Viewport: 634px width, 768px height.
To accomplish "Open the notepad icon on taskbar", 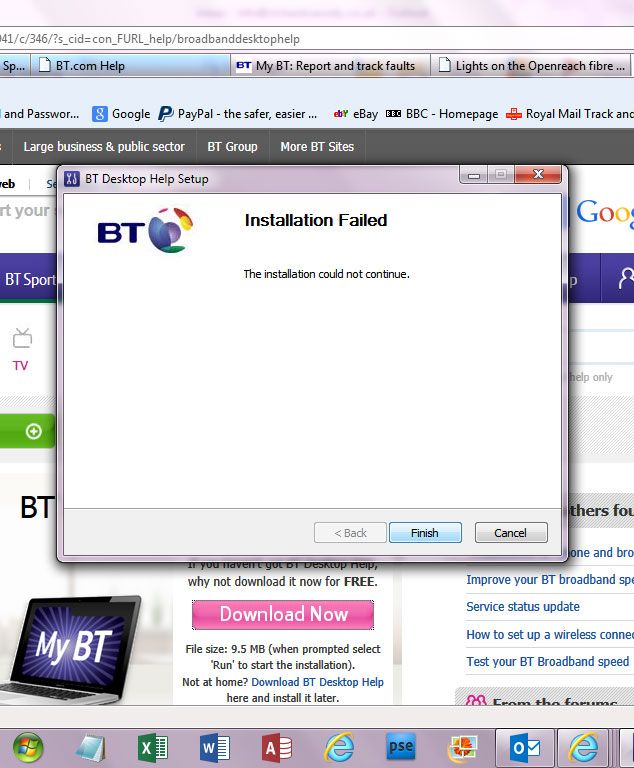I will coord(91,748).
